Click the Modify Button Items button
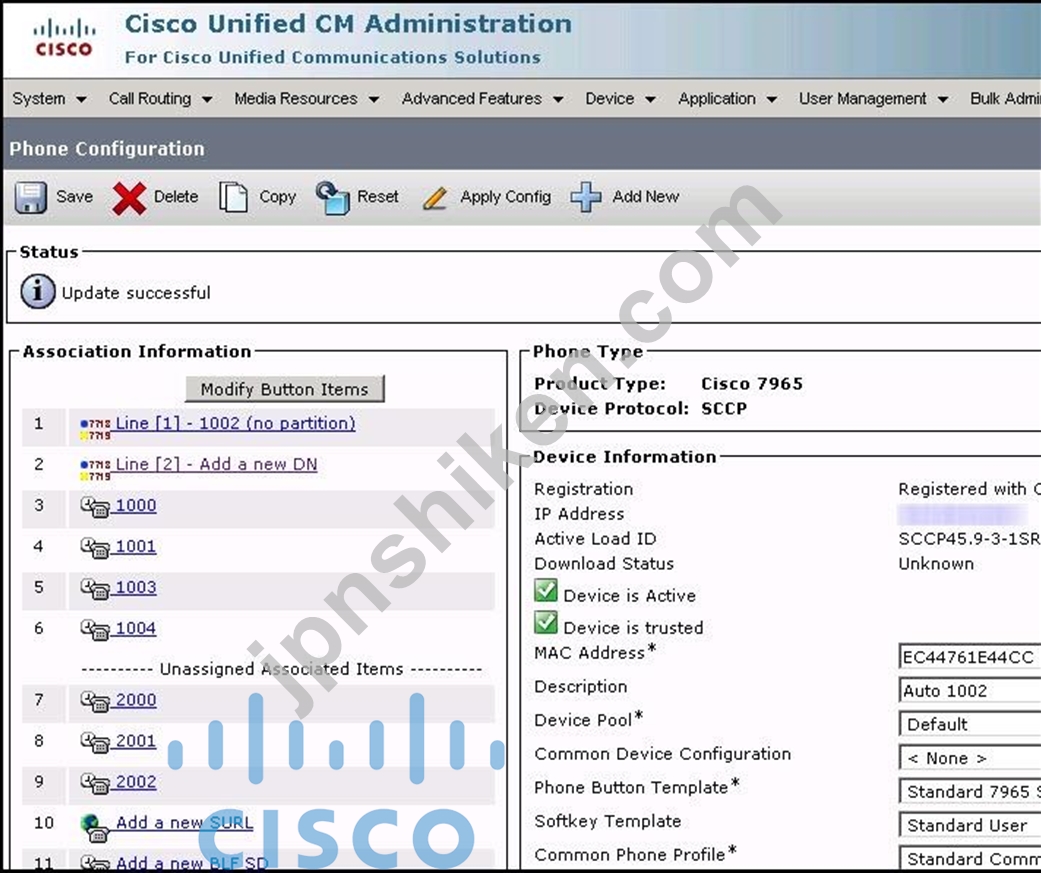Screen dimensions: 1041x873 (x=284, y=389)
